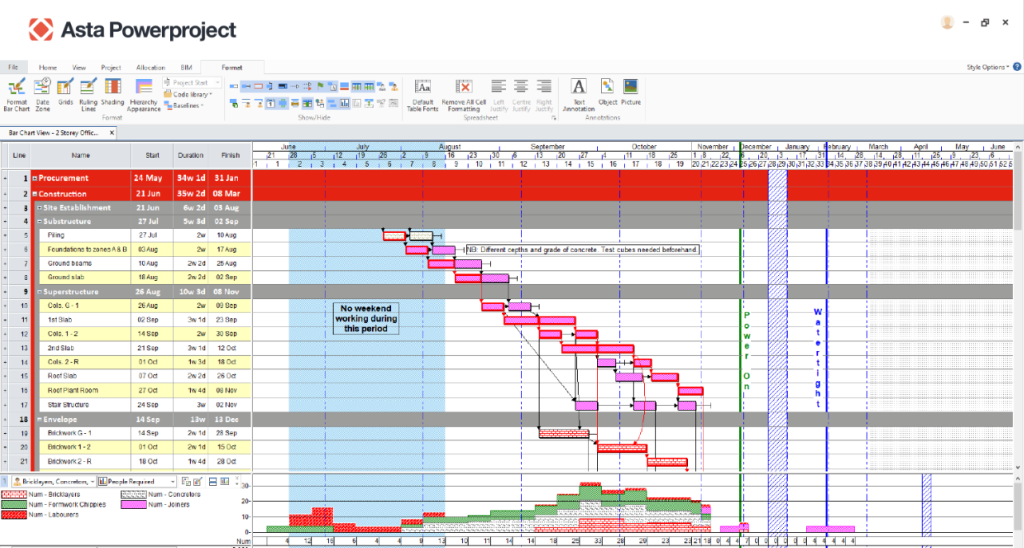The height and width of the screenshot is (548, 1024).
Task: Click Default Table Fonts
Action: 423,95
